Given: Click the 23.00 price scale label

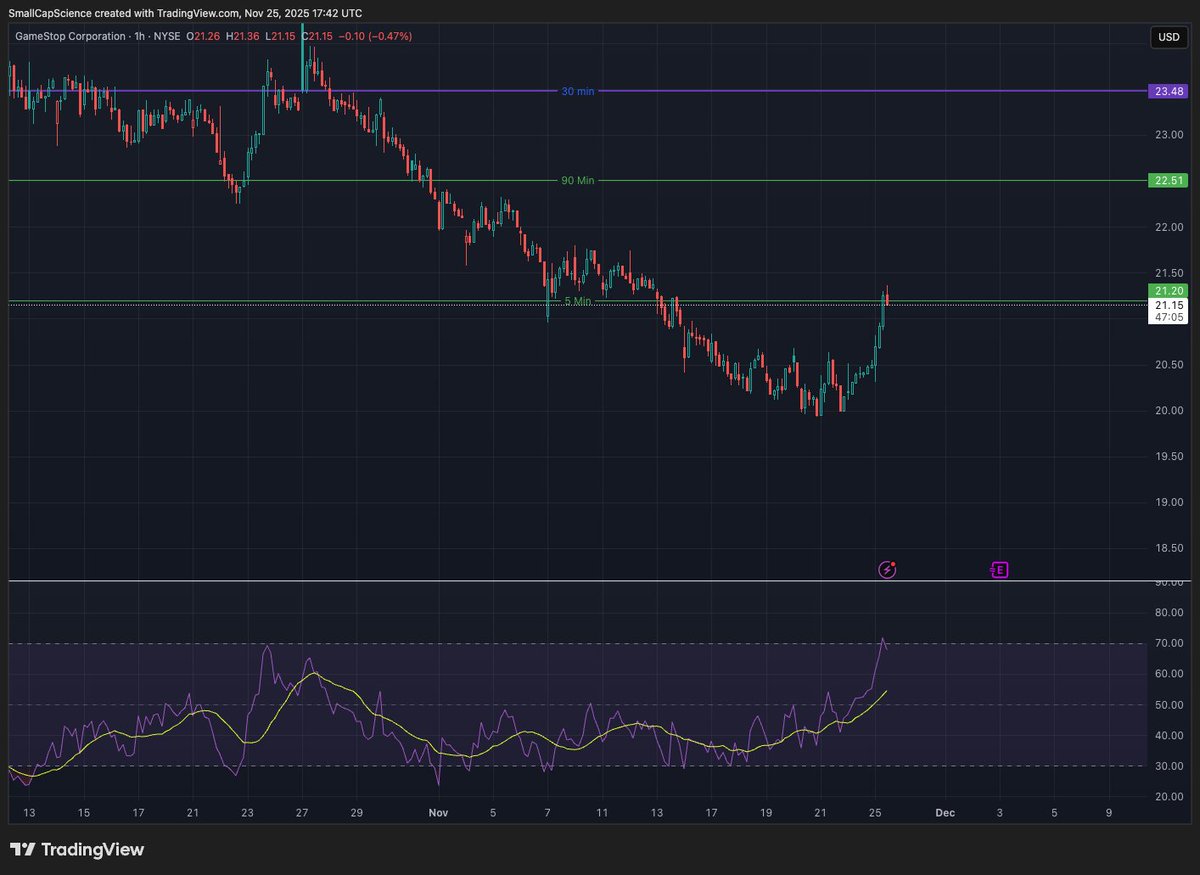Looking at the screenshot, I should click(x=1169, y=135).
